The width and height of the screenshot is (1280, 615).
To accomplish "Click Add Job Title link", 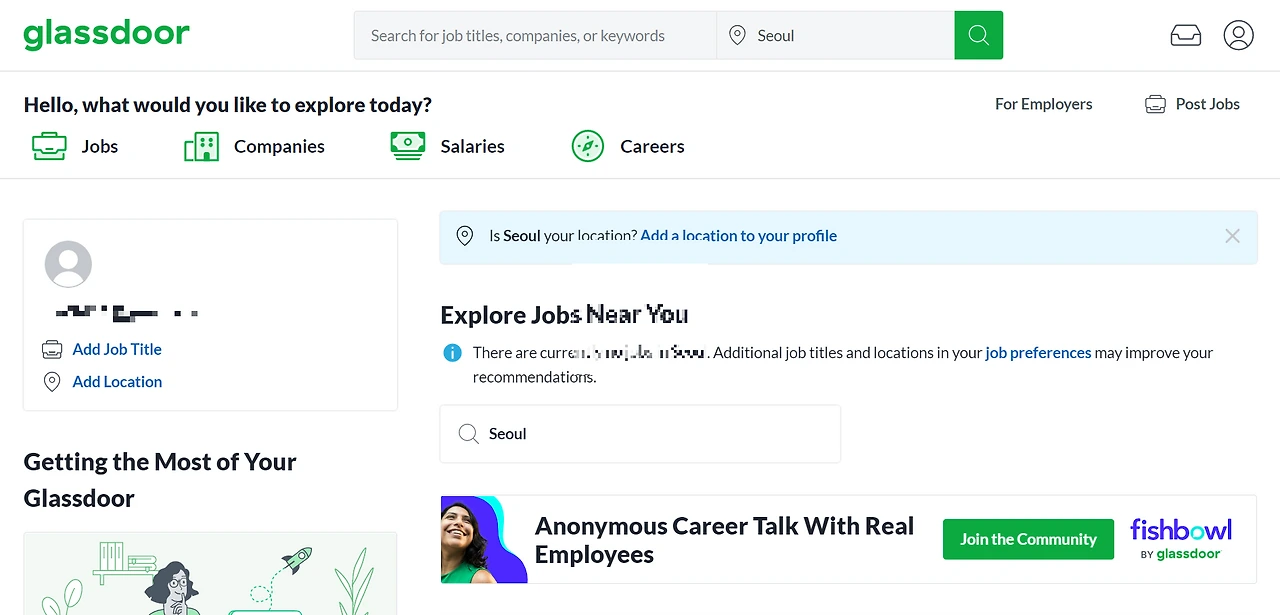I will [x=117, y=349].
